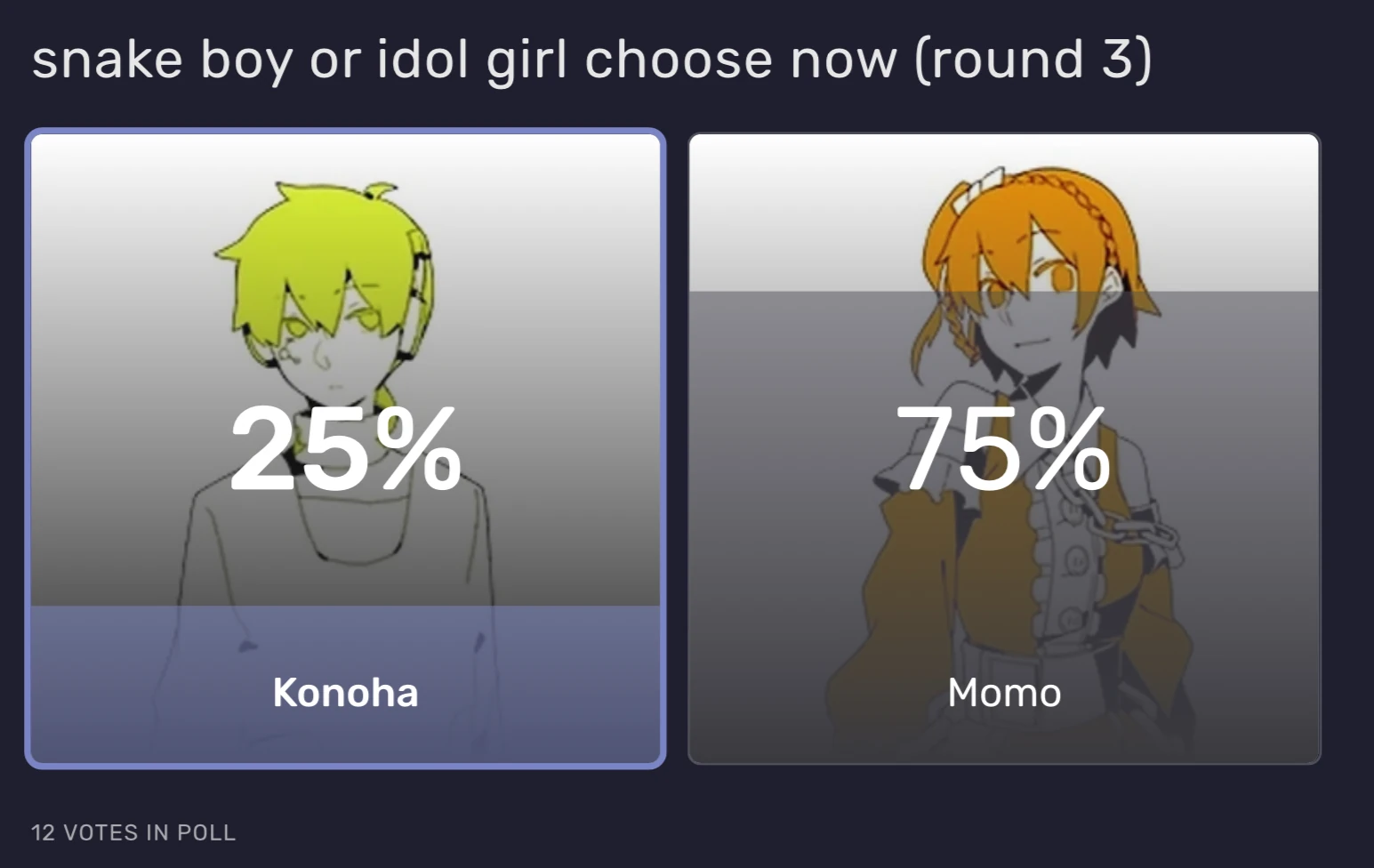Click the "Momo" name label
1374x868 pixels.
(x=1004, y=693)
